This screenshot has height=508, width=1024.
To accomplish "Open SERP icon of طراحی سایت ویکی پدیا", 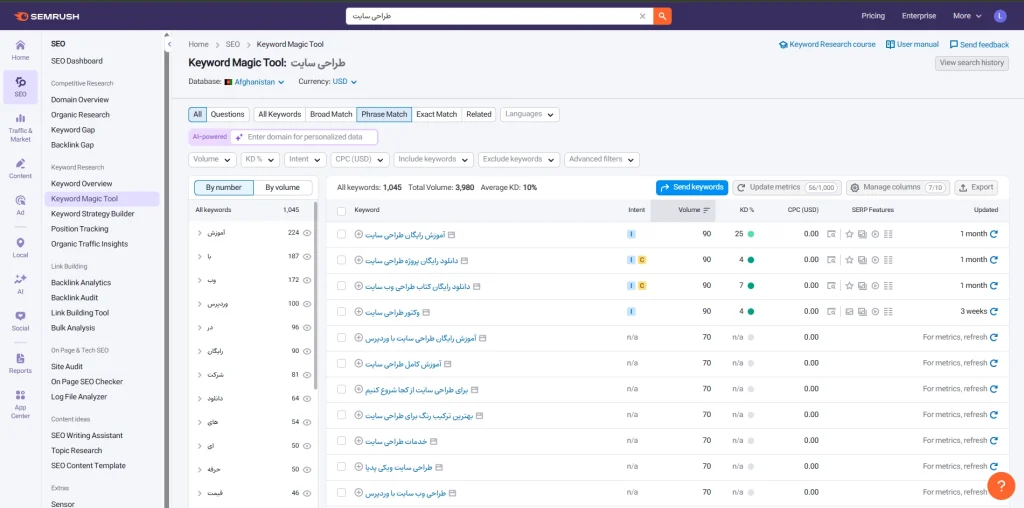I will coord(440,467).
